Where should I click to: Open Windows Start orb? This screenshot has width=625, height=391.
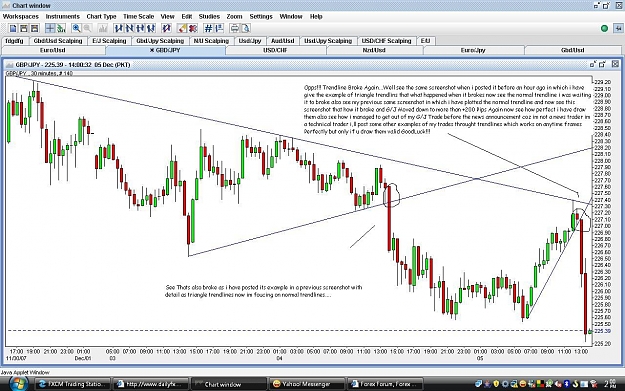pos(18,384)
